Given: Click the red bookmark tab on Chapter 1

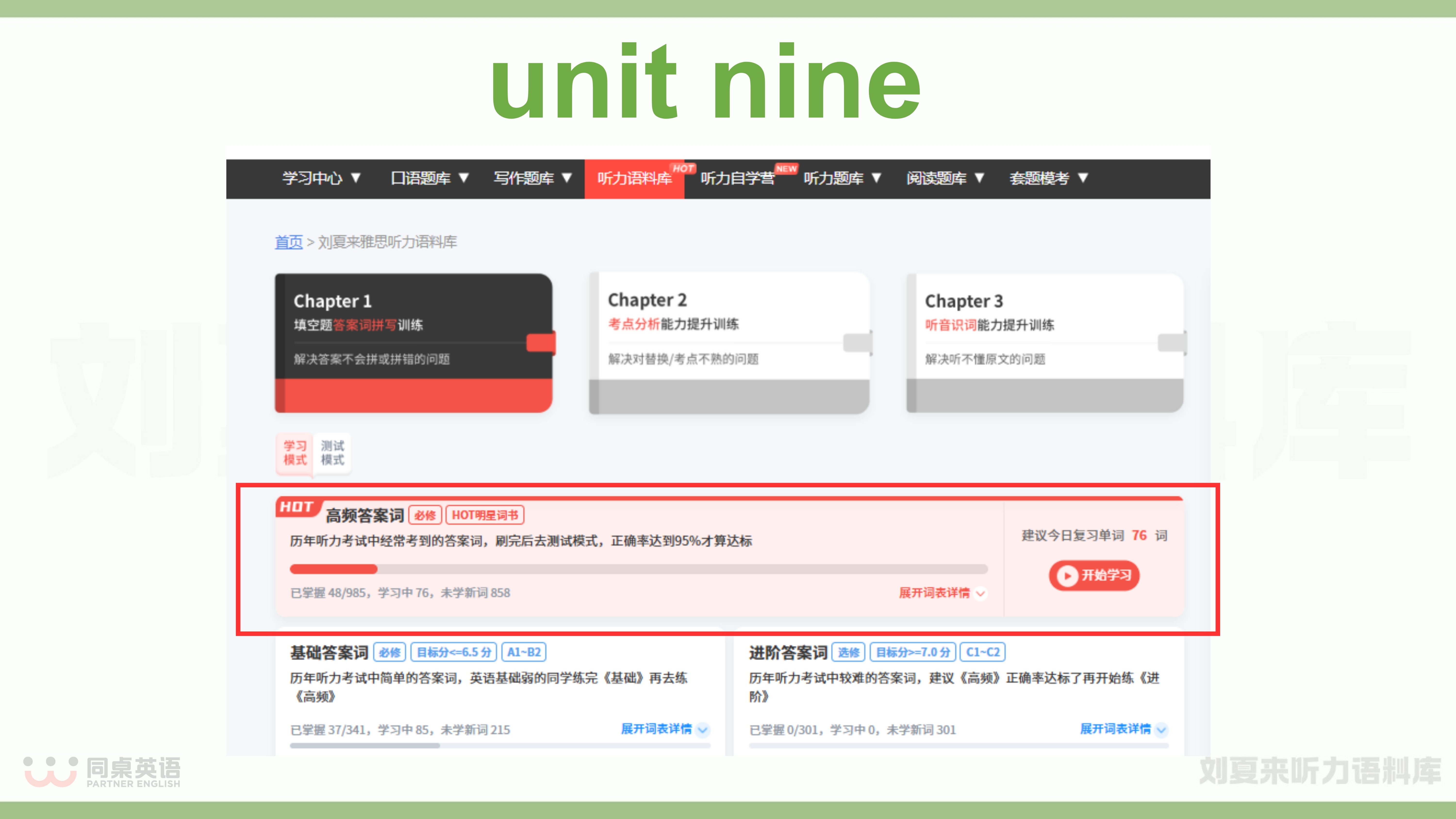Looking at the screenshot, I should coord(541,342).
